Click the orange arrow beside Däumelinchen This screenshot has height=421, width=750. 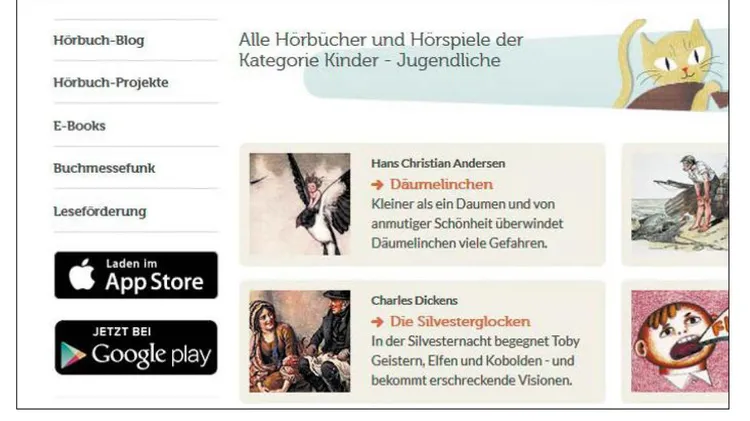tap(377, 185)
